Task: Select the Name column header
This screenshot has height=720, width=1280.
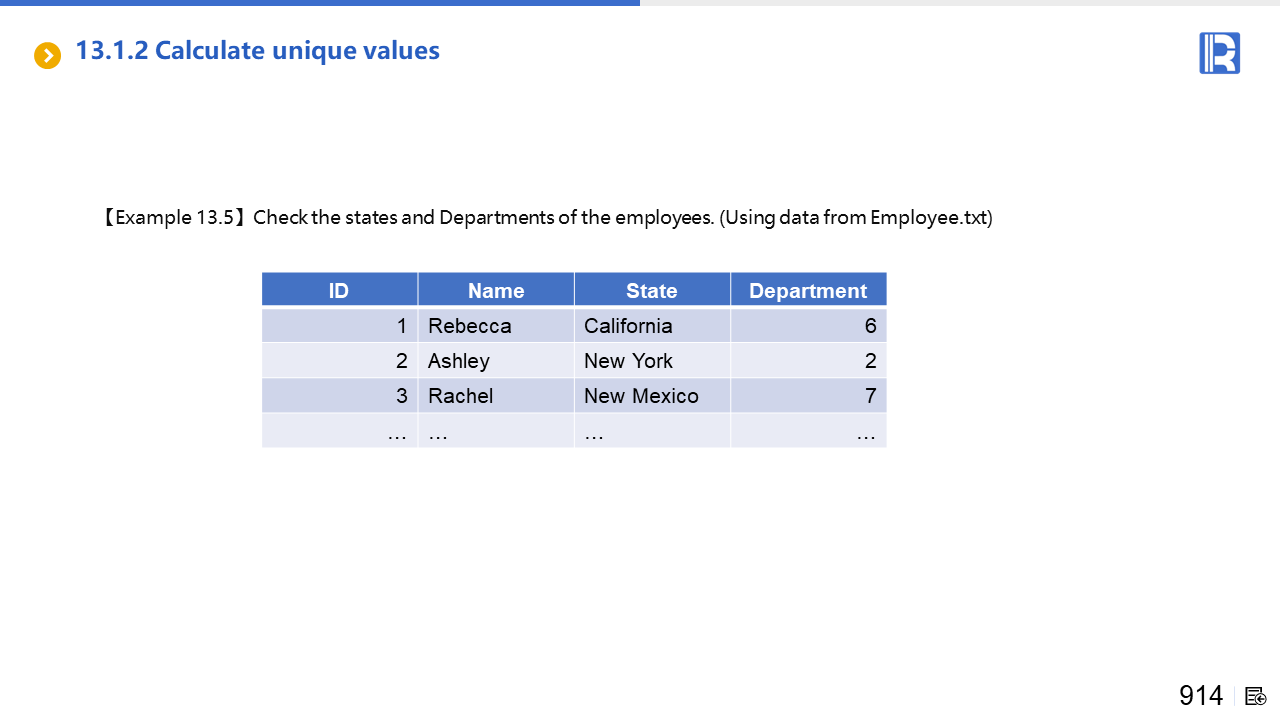Action: 496,290
